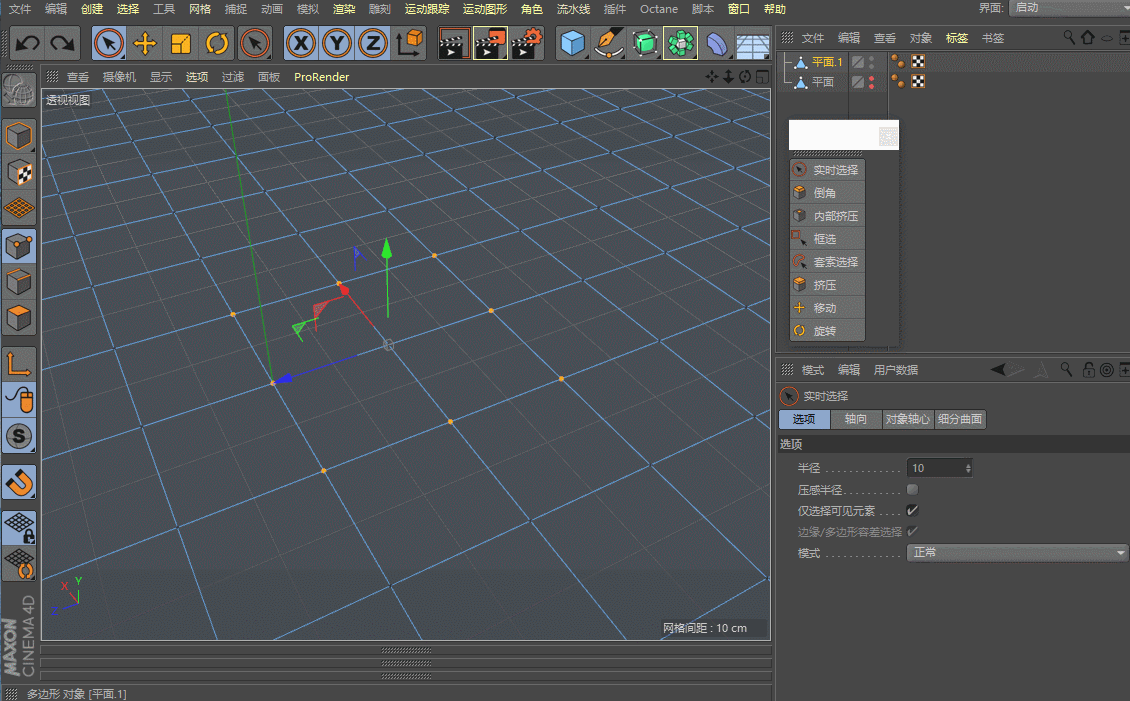Click the Undo arrow in top toolbar

[28, 43]
